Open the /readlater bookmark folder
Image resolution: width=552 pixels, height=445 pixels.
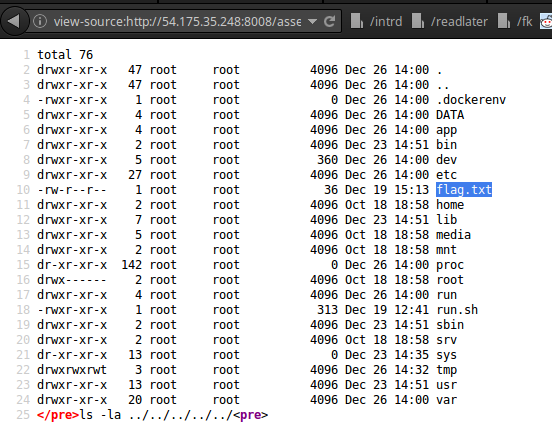coord(450,21)
